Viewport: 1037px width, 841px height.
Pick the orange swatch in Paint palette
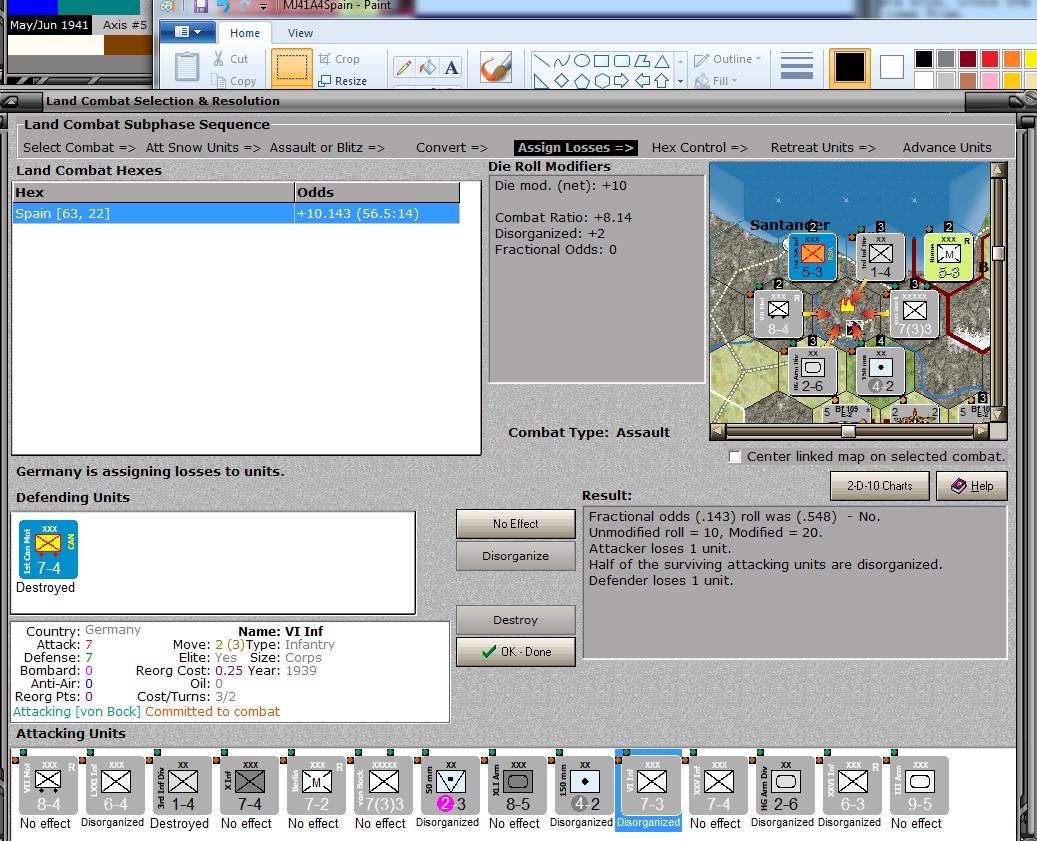1011,59
